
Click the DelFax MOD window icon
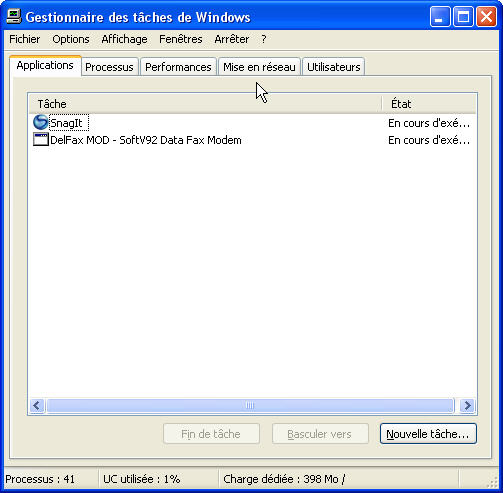pos(41,140)
